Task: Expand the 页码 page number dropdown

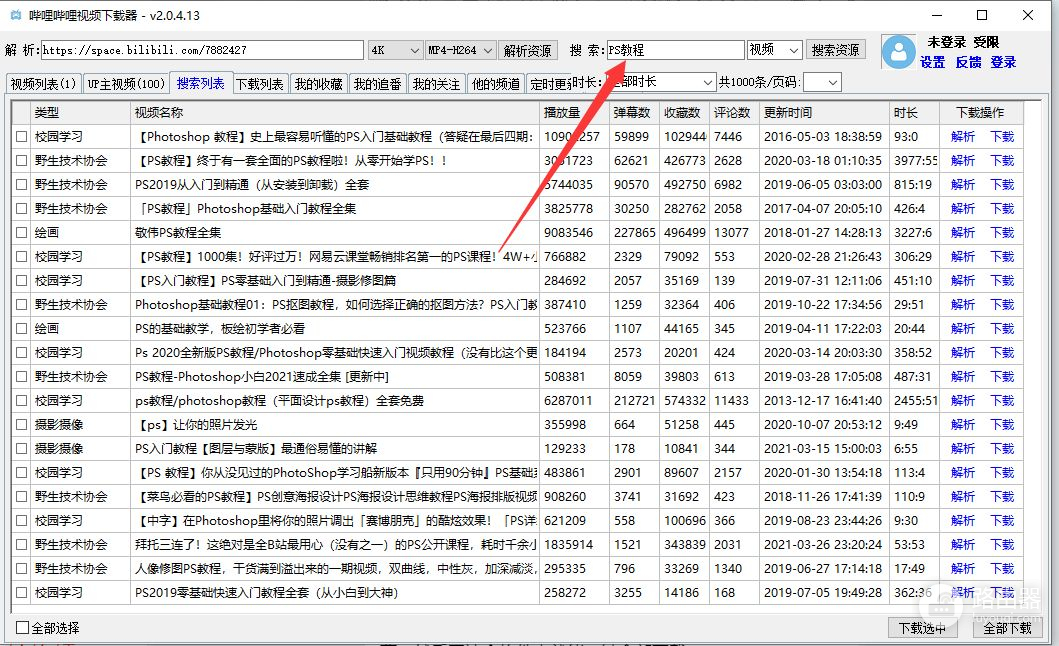Action: pyautogui.click(x=822, y=82)
